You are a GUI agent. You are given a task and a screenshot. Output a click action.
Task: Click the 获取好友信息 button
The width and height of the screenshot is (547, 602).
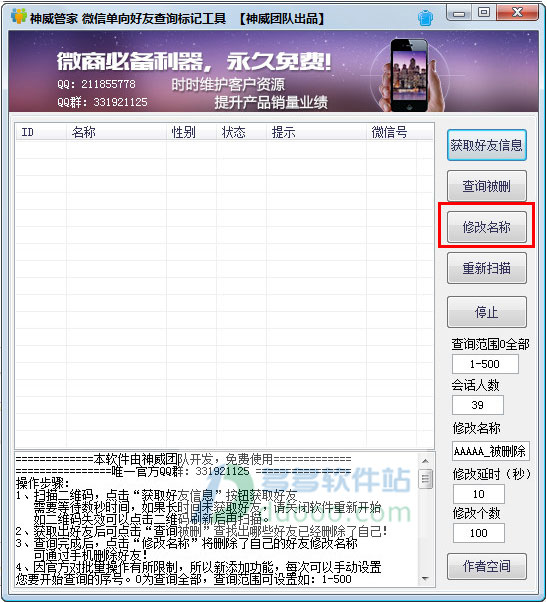(x=486, y=145)
